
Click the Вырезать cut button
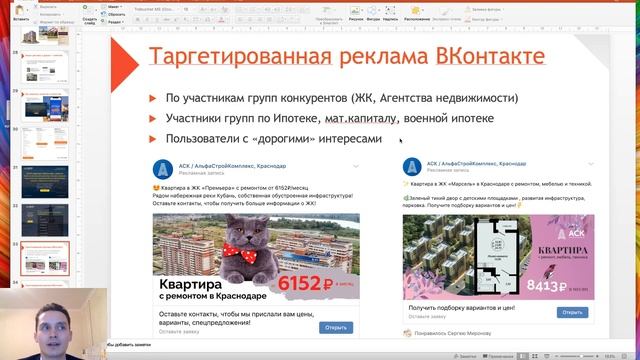click(x=45, y=7)
